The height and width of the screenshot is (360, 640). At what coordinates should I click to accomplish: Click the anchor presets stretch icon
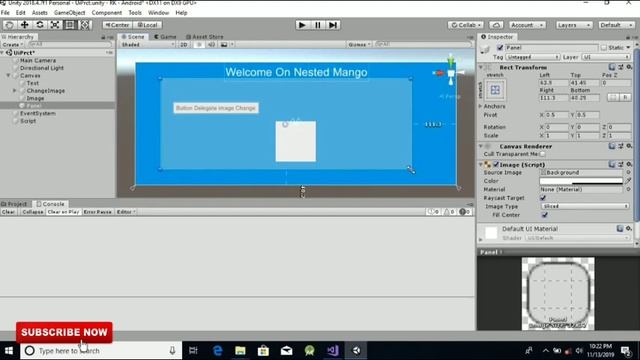click(x=495, y=90)
